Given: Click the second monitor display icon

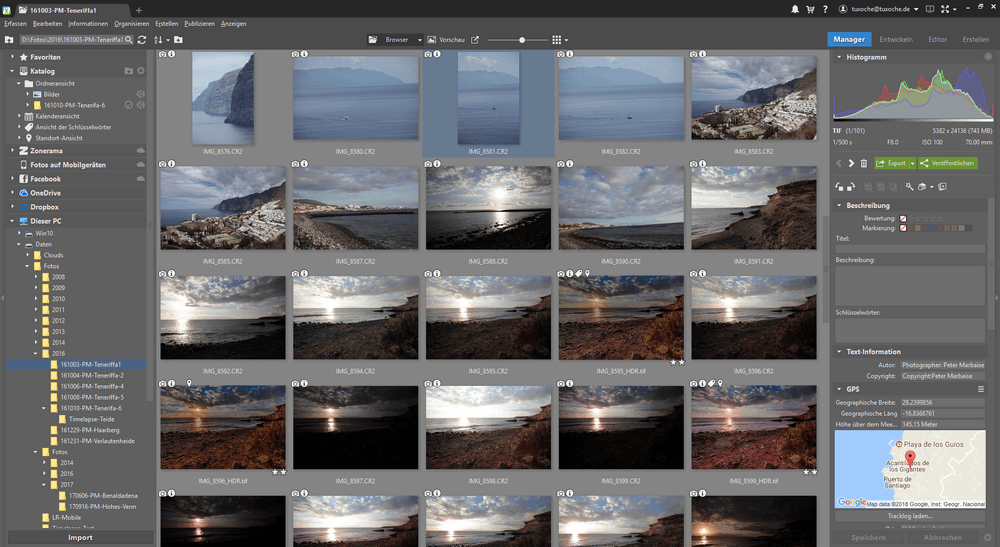Looking at the screenshot, I should tap(930, 9).
